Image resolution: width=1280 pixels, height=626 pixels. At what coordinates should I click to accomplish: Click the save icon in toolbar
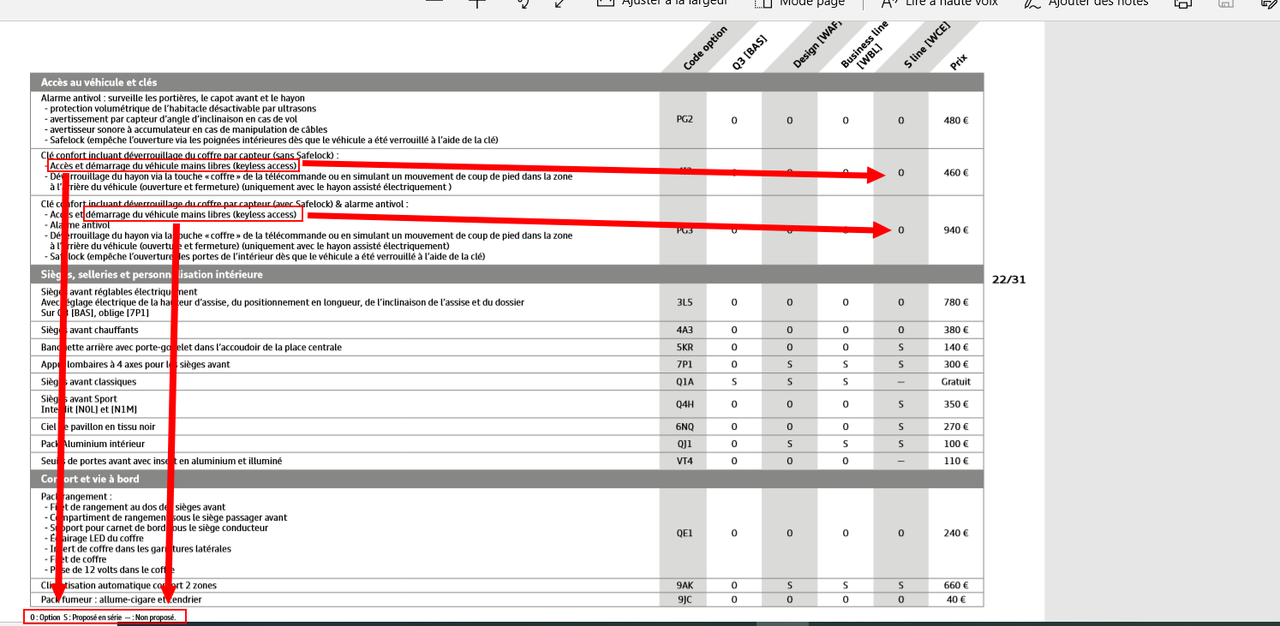(1225, 3)
